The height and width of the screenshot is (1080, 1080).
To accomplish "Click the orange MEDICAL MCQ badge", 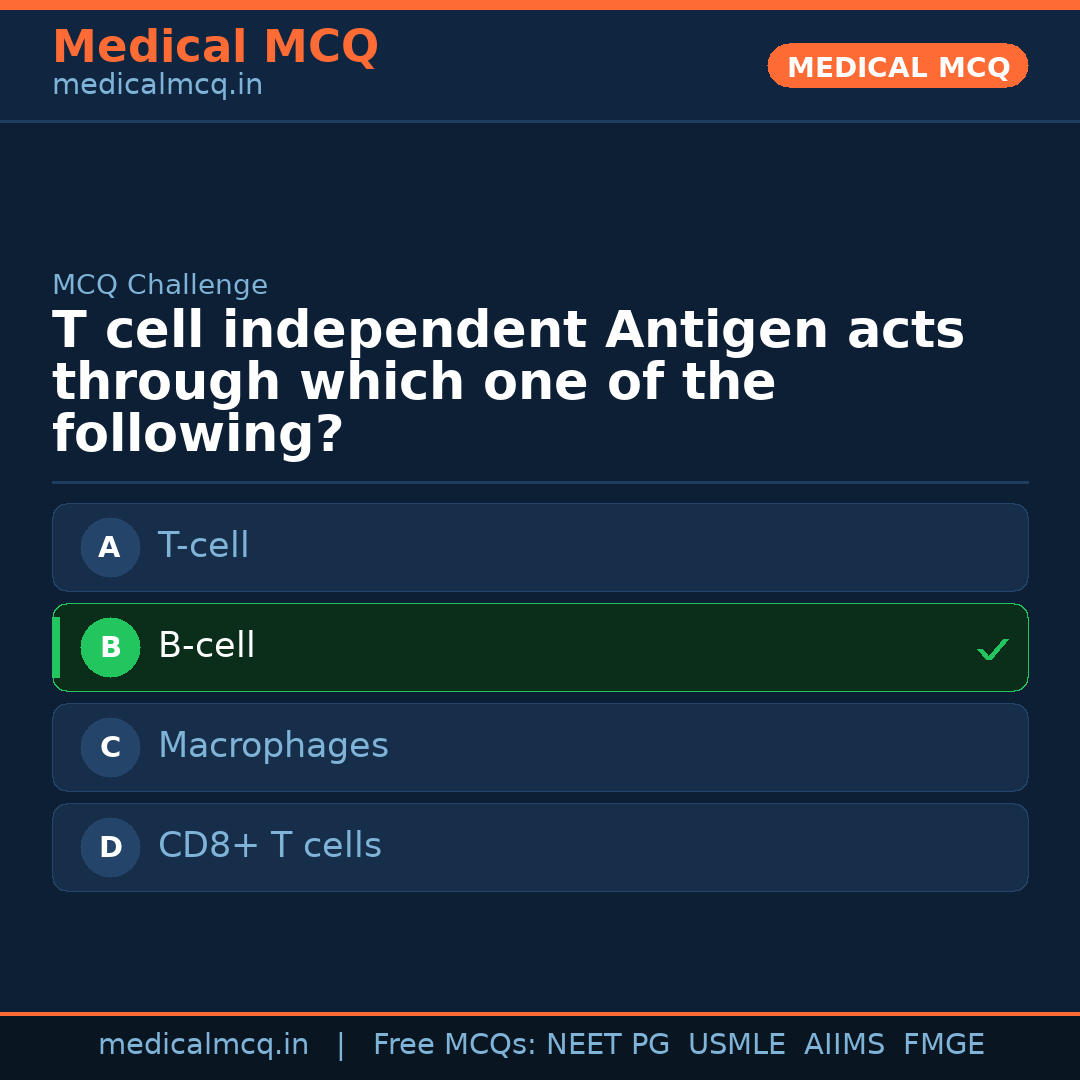I will coord(897,66).
